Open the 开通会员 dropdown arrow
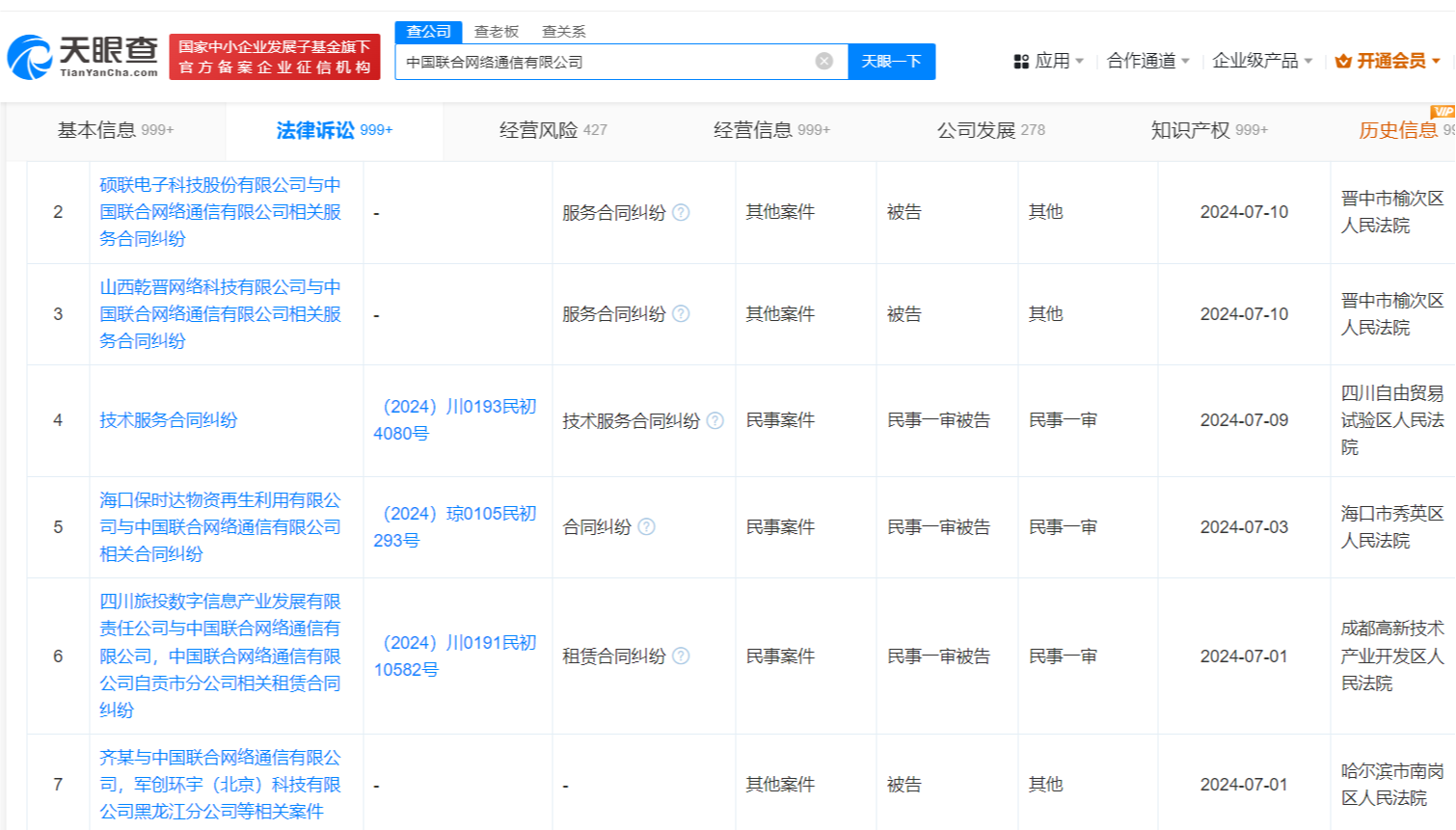 (1436, 62)
